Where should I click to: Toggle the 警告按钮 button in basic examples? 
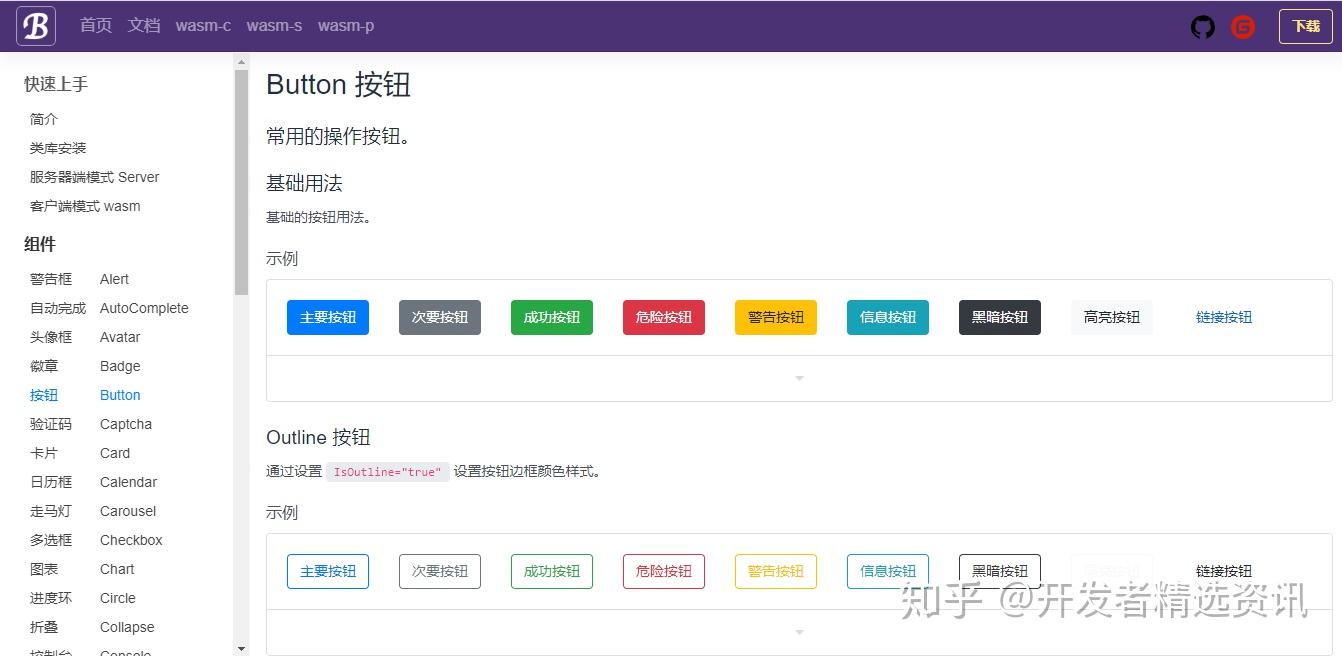point(775,316)
